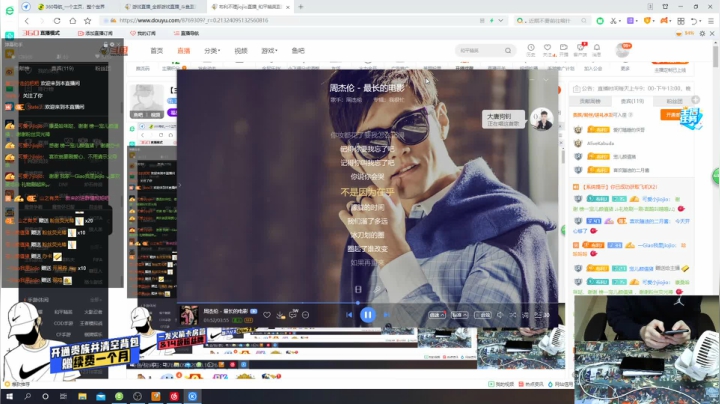Open the browser hamburger main menu
The image size is (720, 404).
pyautogui.click(x=711, y=21)
